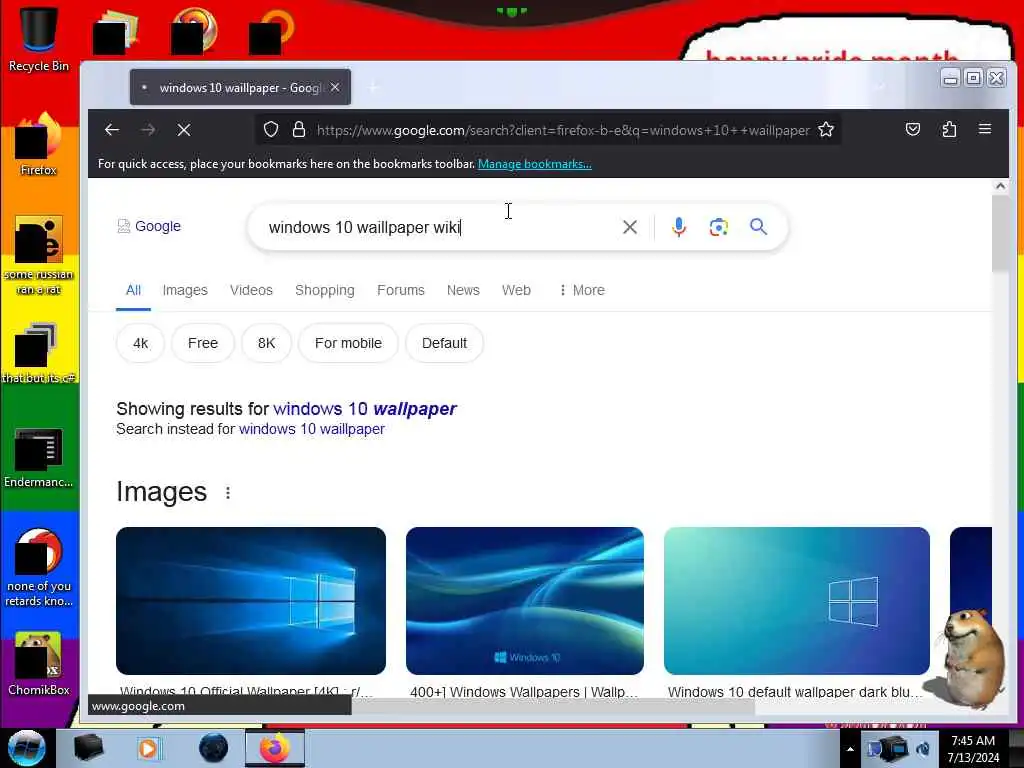
Task: Open the Images section three-dot options
Action: pyautogui.click(x=228, y=492)
